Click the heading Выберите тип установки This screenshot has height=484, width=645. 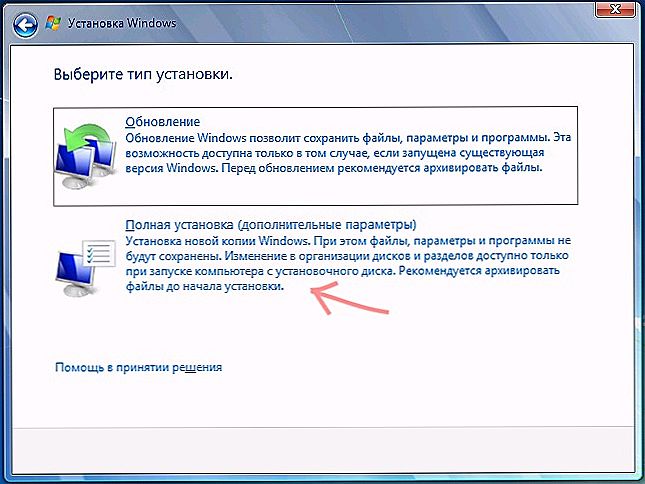(x=143, y=74)
